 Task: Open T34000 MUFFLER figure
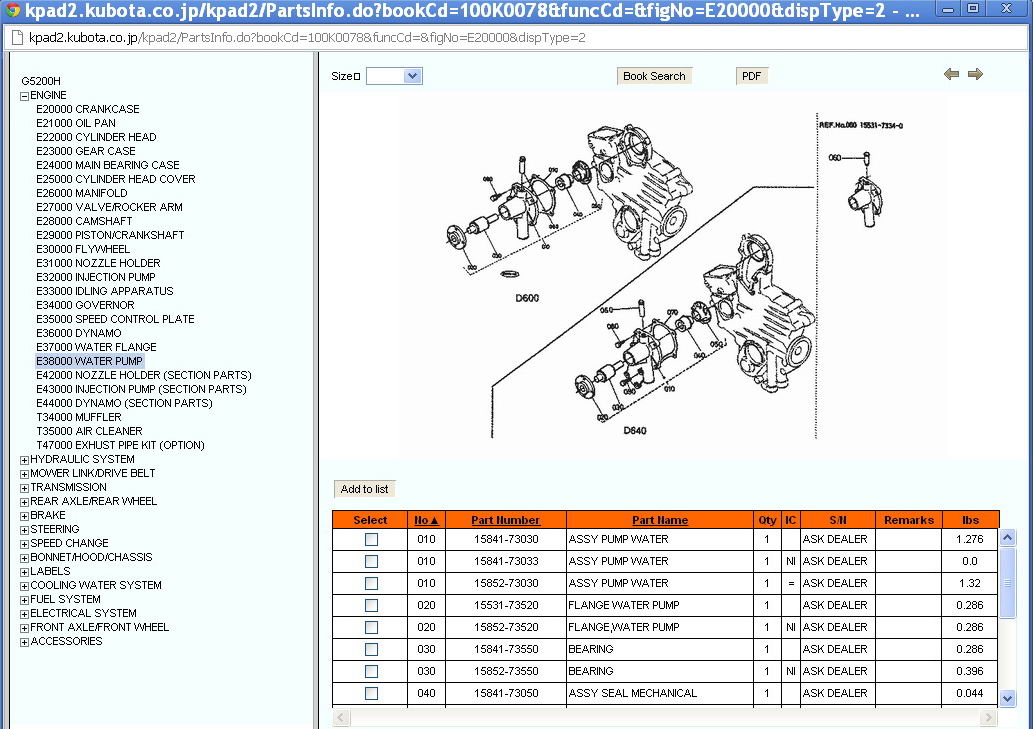pyautogui.click(x=78, y=418)
